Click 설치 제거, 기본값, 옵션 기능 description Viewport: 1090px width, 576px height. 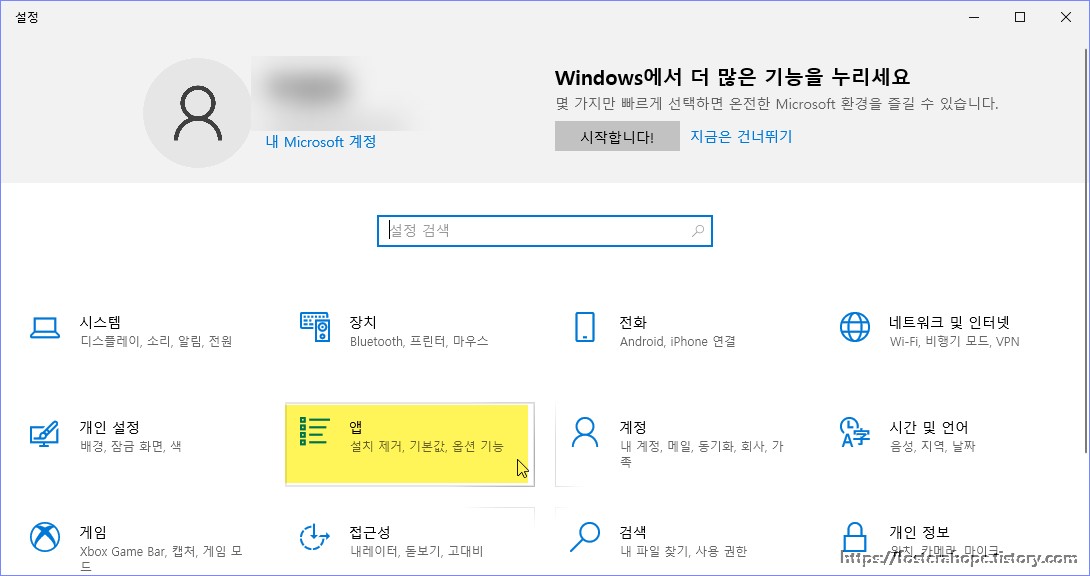[427, 446]
